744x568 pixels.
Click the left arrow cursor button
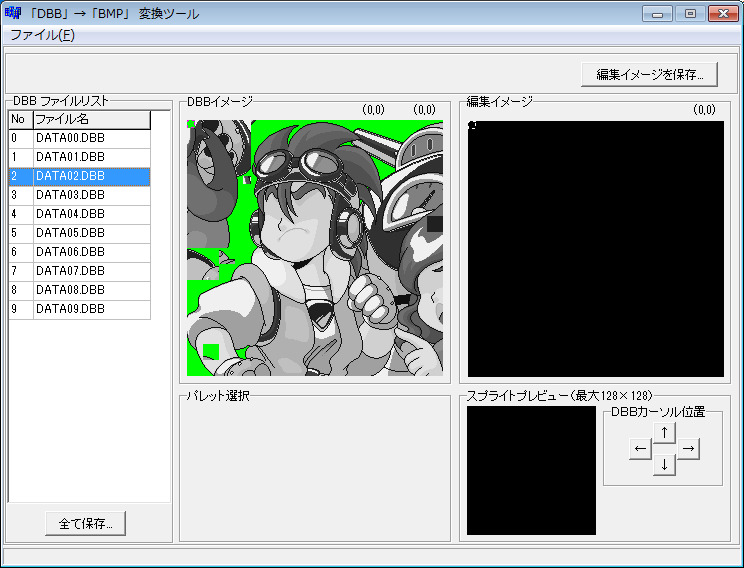[640, 449]
